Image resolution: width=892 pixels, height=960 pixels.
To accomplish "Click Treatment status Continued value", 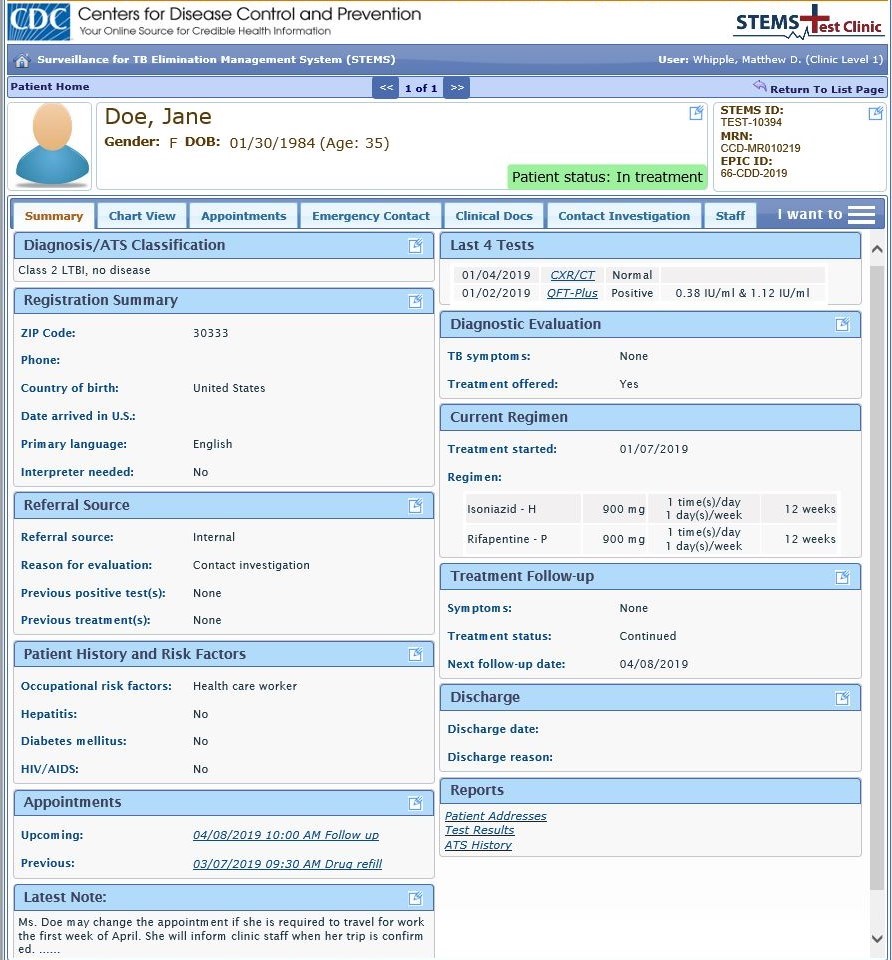I will pos(648,636).
